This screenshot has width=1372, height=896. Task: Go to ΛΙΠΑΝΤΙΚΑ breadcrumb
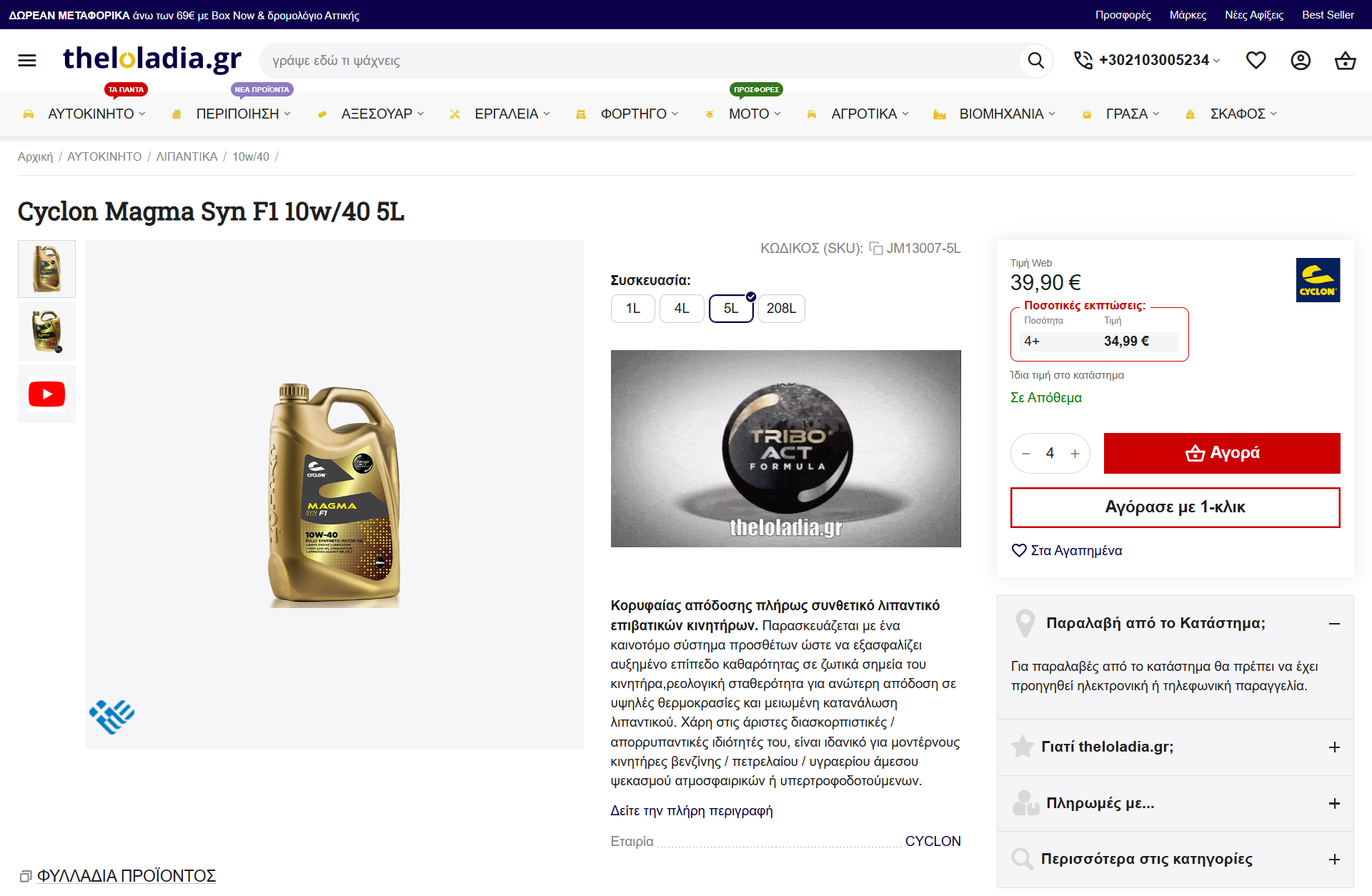pyautogui.click(x=187, y=156)
